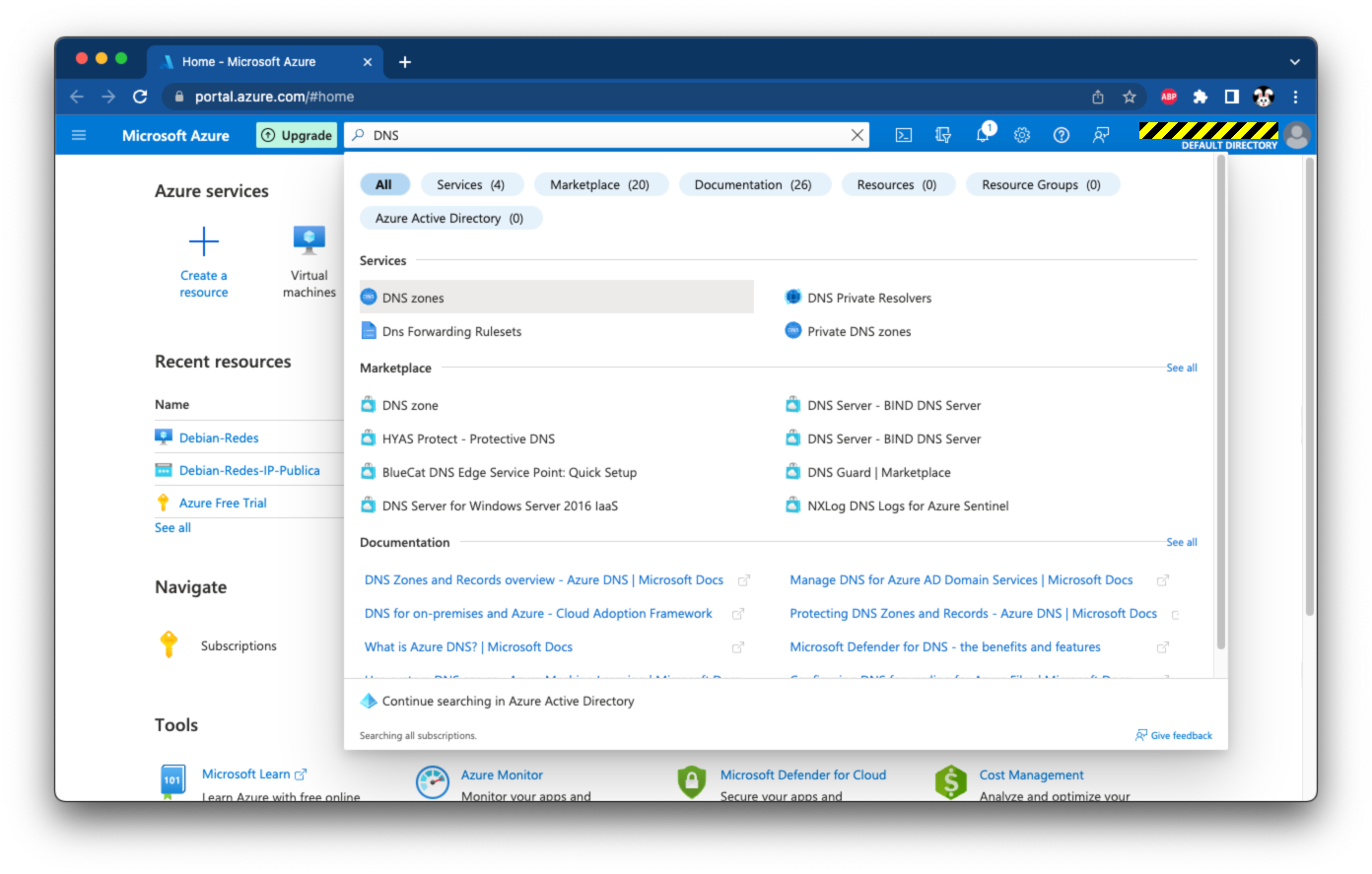Click the Upgrade button
This screenshot has height=874, width=1372.
297,135
